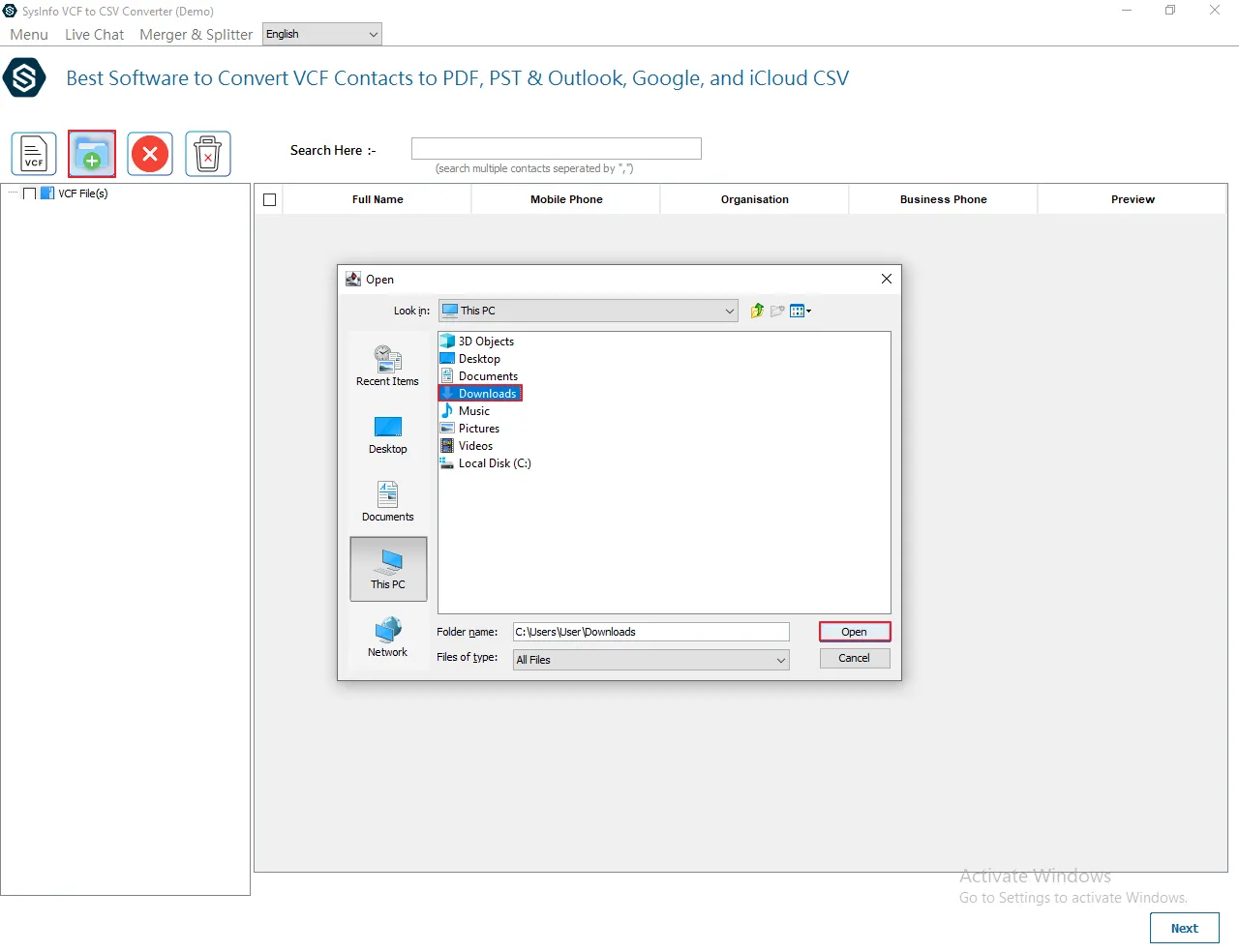
Task: Expand the Look in dropdown
Action: [x=729, y=311]
